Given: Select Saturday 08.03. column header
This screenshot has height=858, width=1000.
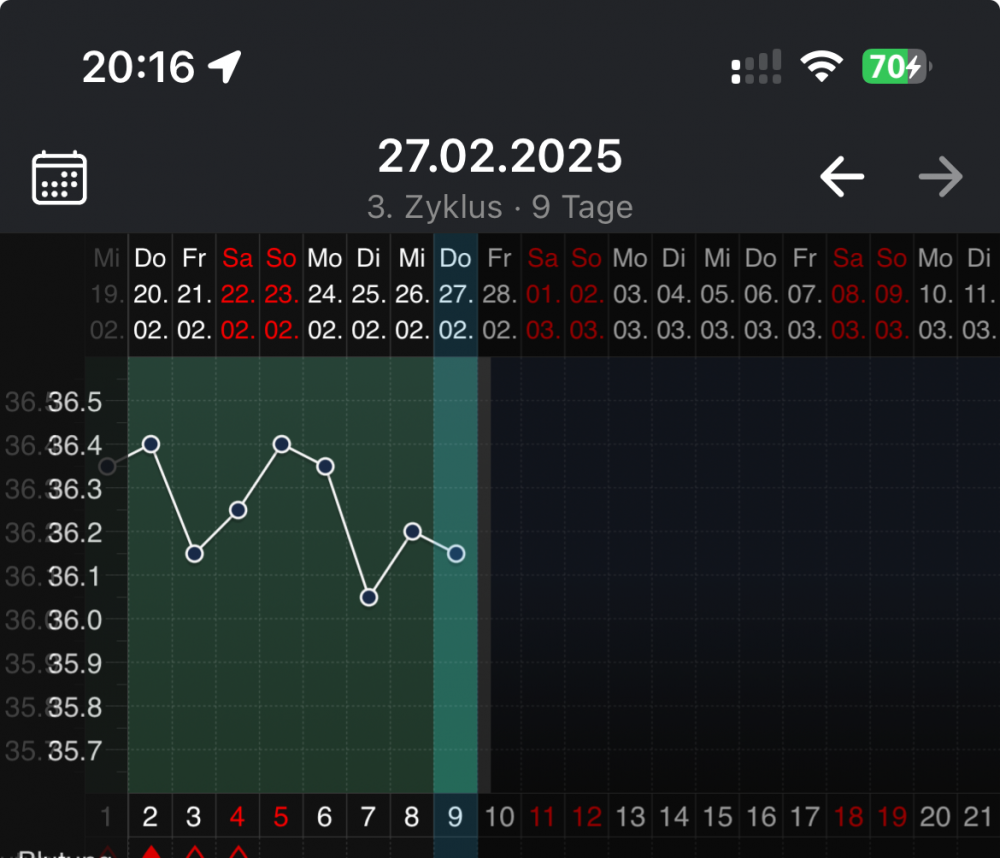Looking at the screenshot, I should click(848, 294).
